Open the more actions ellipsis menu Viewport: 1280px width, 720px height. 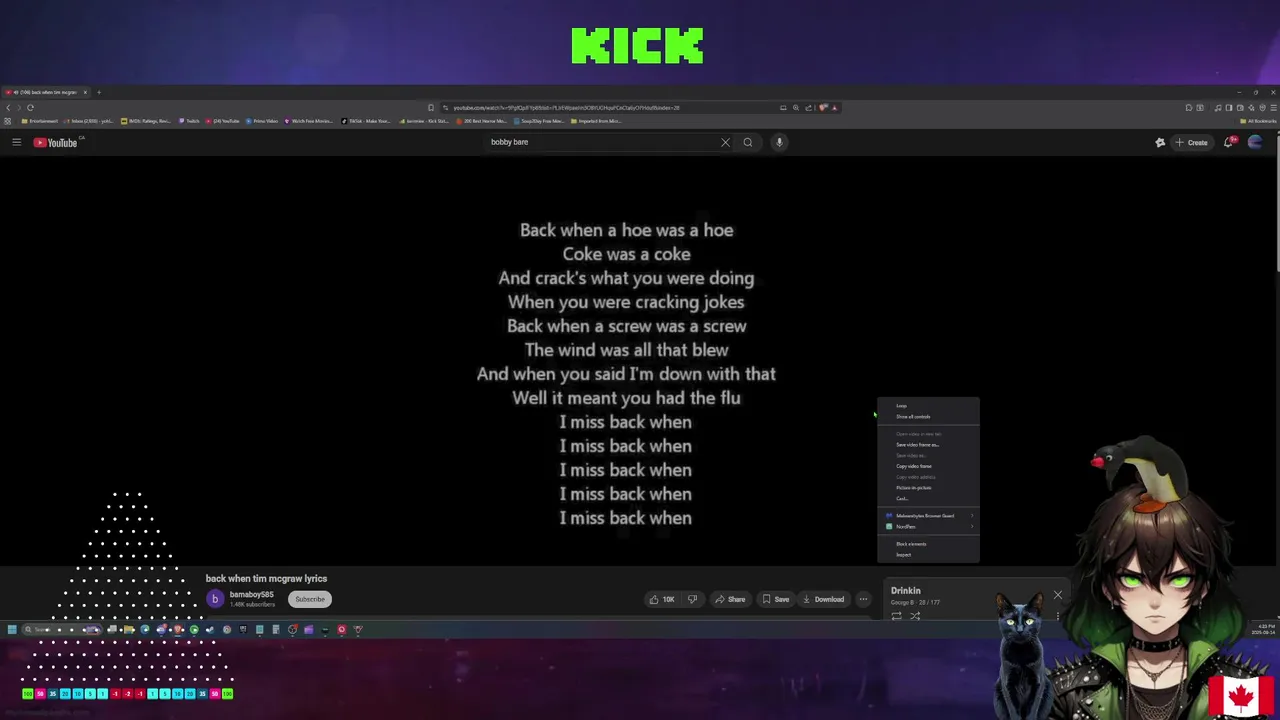pyautogui.click(x=863, y=599)
